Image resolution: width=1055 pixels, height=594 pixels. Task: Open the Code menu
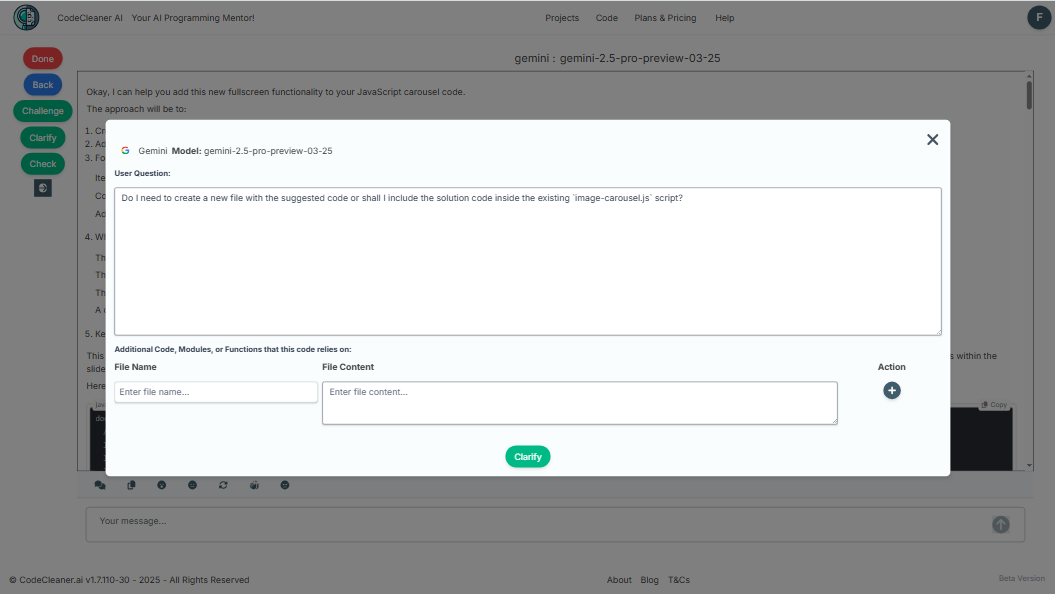coord(606,18)
